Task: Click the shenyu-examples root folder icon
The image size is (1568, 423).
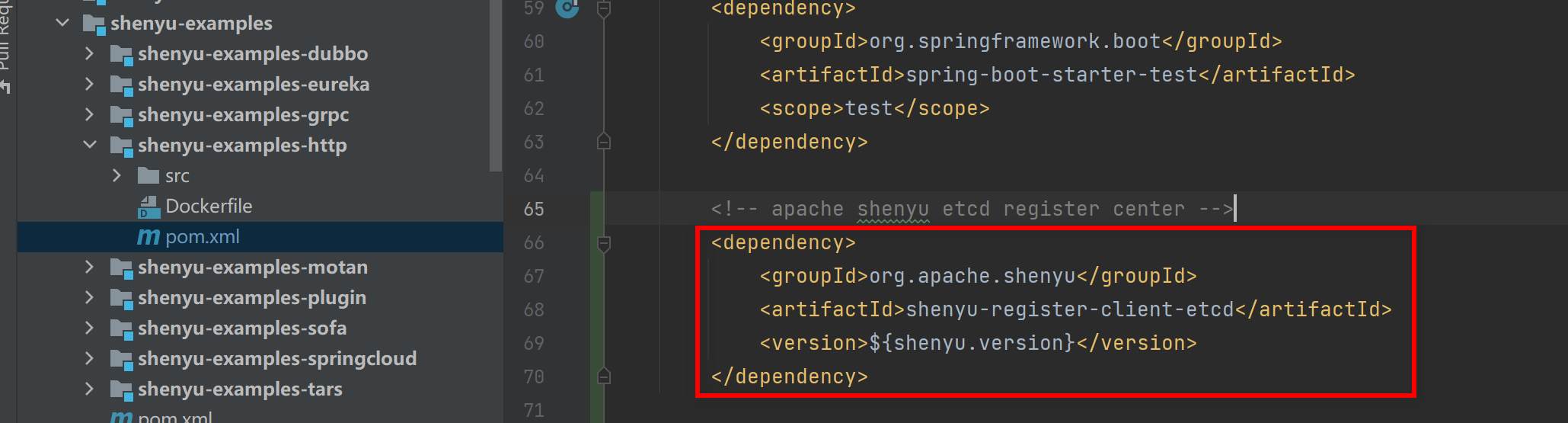Action: [94, 24]
